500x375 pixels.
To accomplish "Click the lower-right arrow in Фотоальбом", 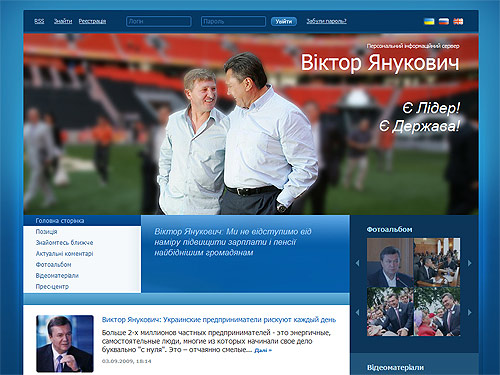I will point(470,312).
